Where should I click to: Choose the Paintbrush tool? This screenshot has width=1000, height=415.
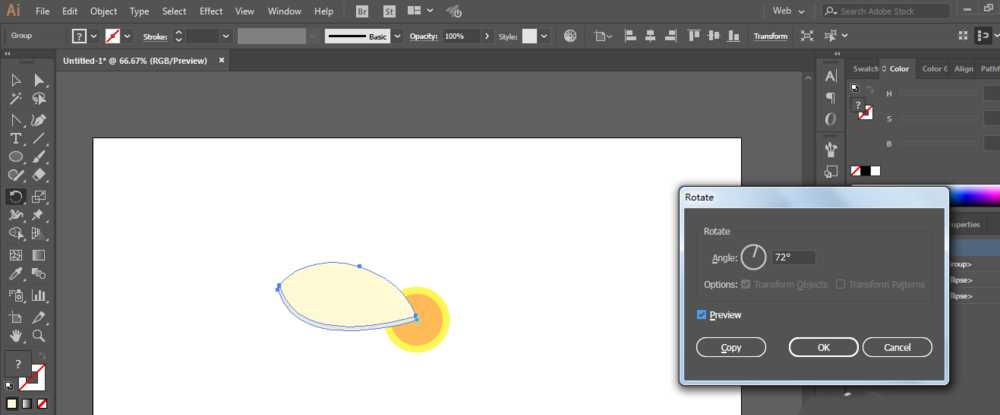(x=39, y=157)
